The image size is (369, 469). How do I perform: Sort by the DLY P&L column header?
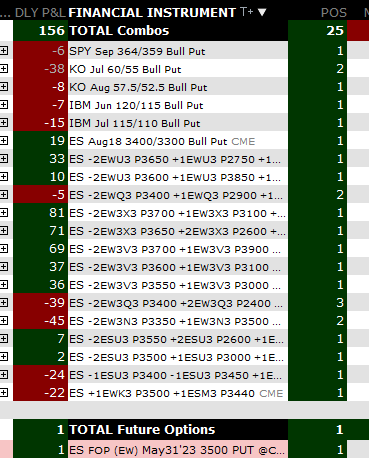40,13
